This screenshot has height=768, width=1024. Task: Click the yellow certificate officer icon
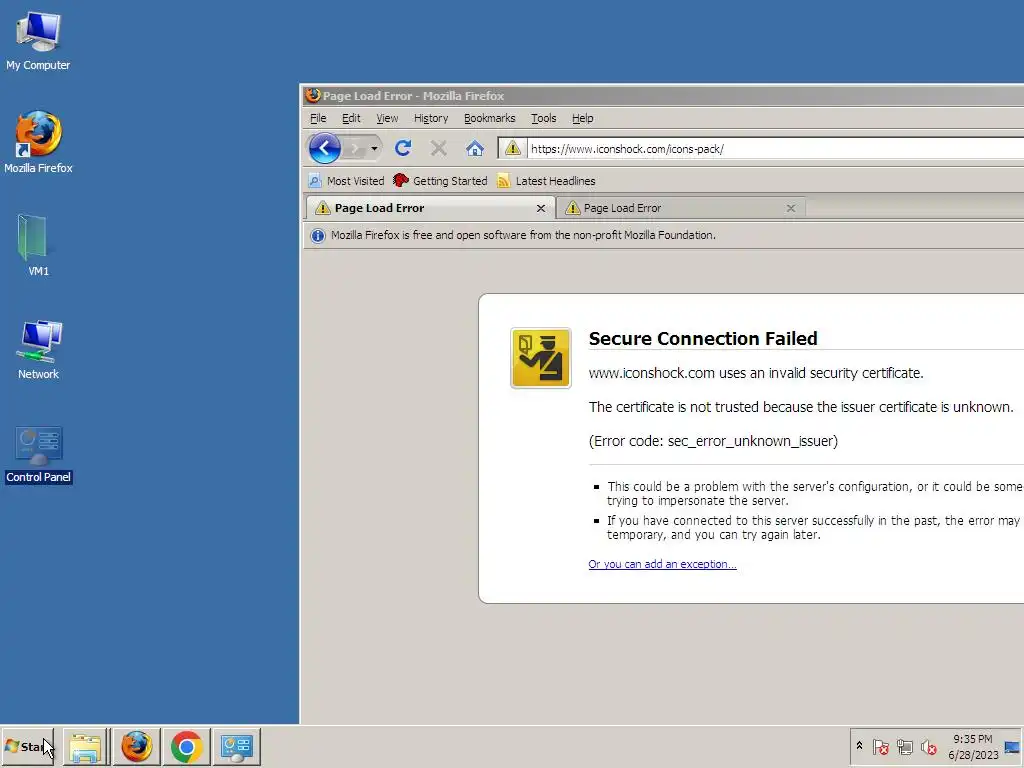(x=541, y=358)
